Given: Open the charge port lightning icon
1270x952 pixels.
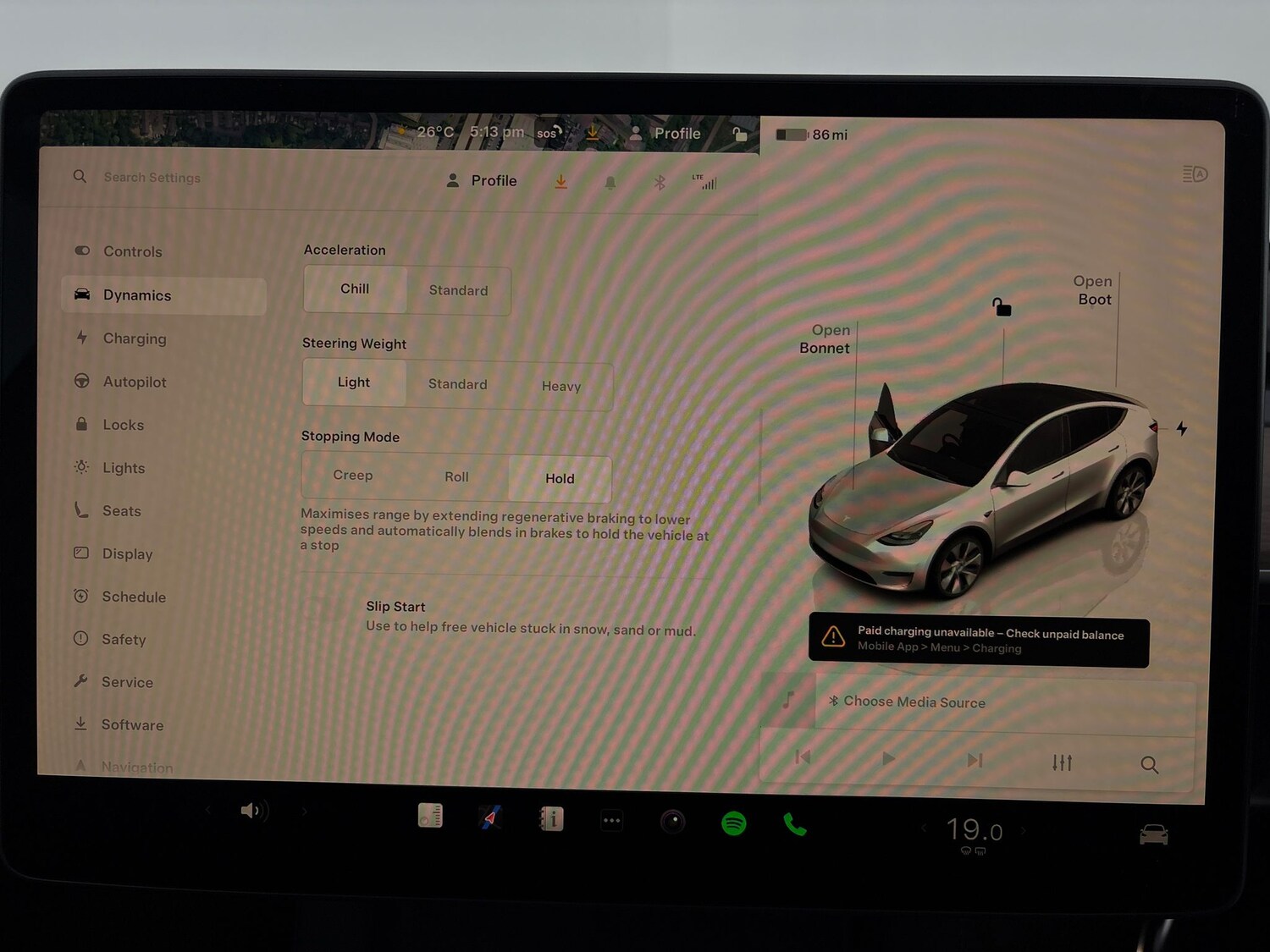Looking at the screenshot, I should (1182, 429).
